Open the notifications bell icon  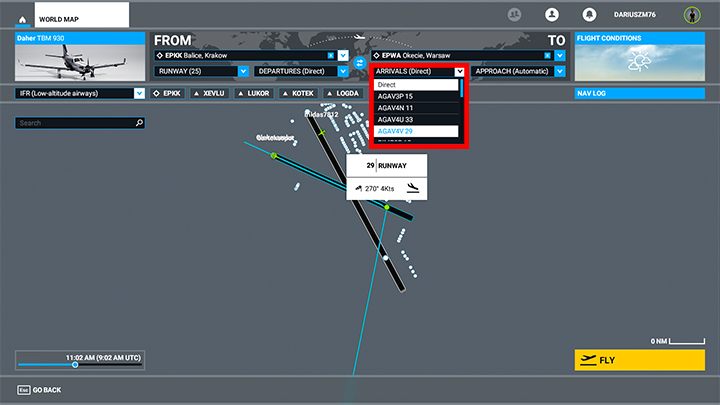pos(590,15)
